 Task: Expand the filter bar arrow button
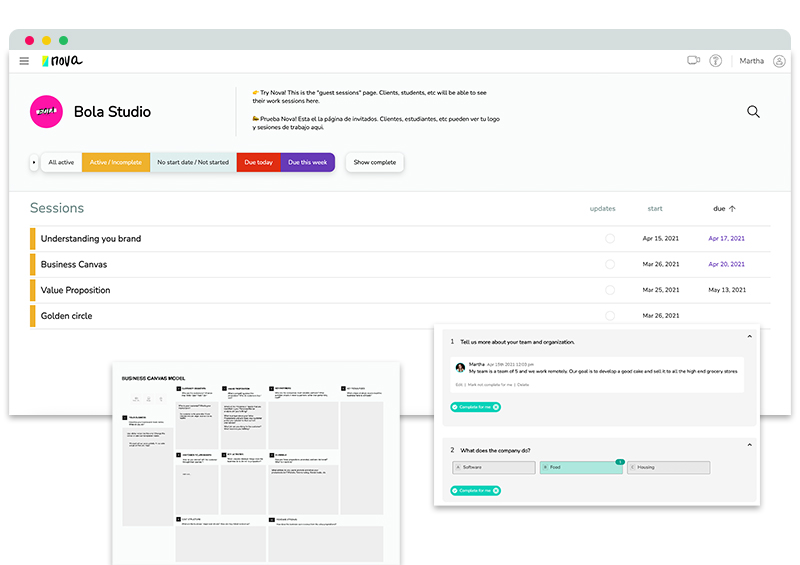tap(34, 162)
